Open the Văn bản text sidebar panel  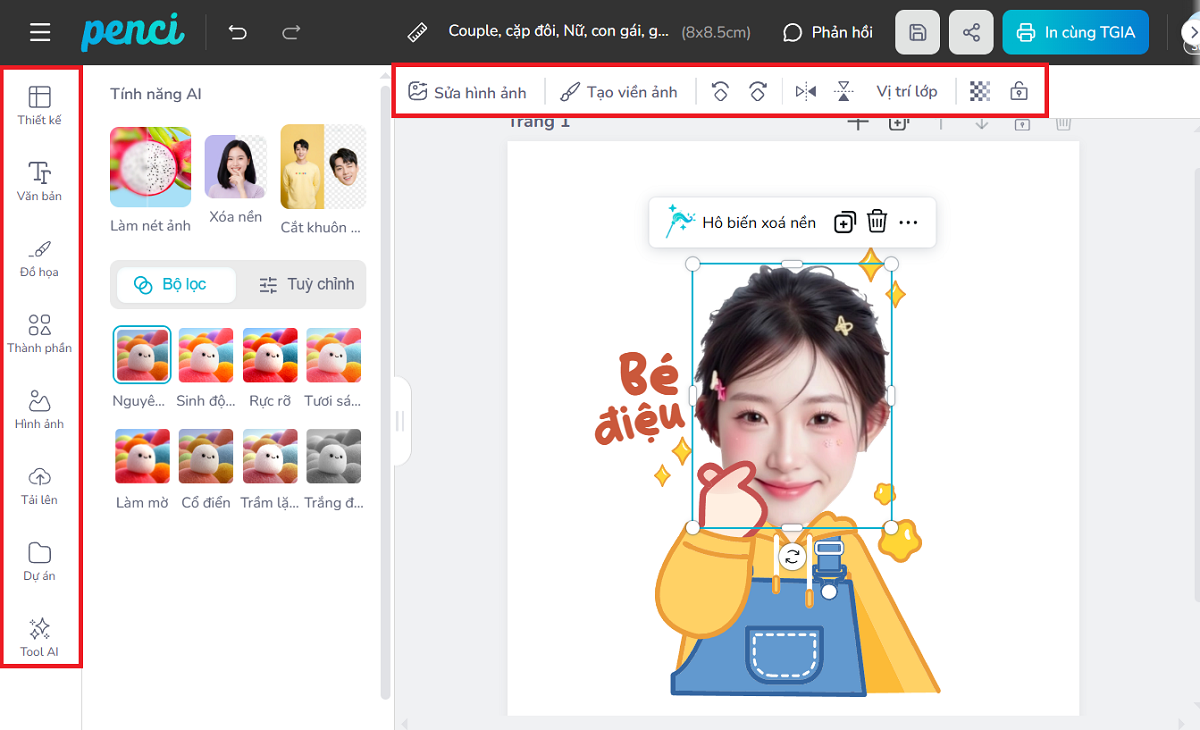click(40, 181)
